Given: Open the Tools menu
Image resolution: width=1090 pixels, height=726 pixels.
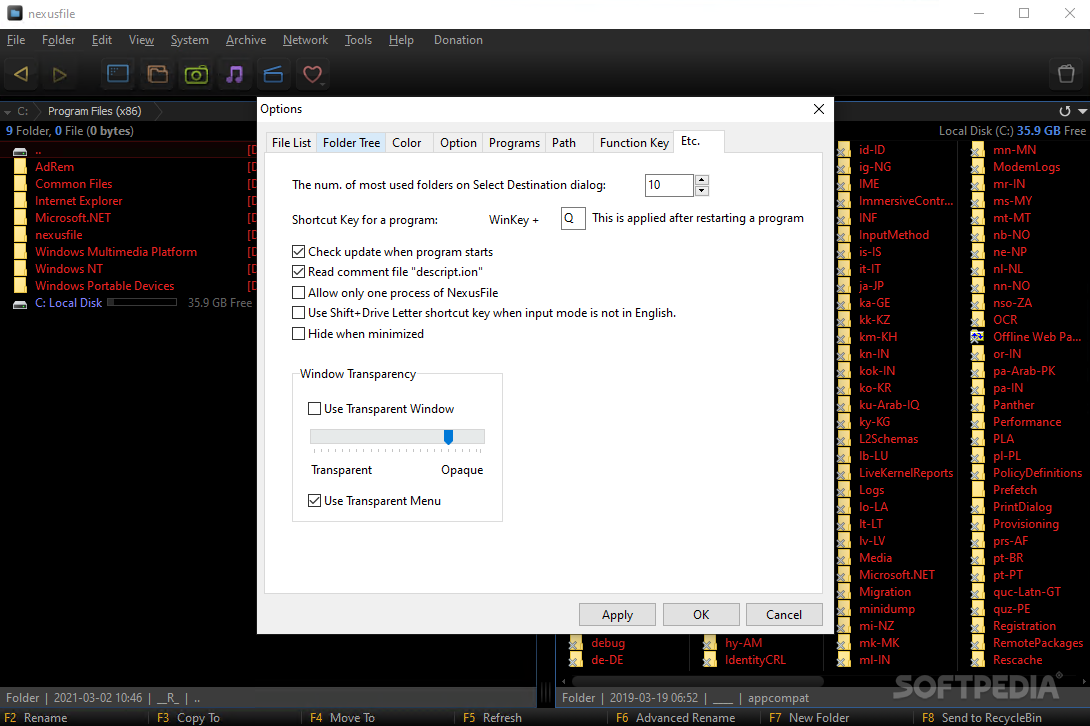Looking at the screenshot, I should pyautogui.click(x=358, y=40).
